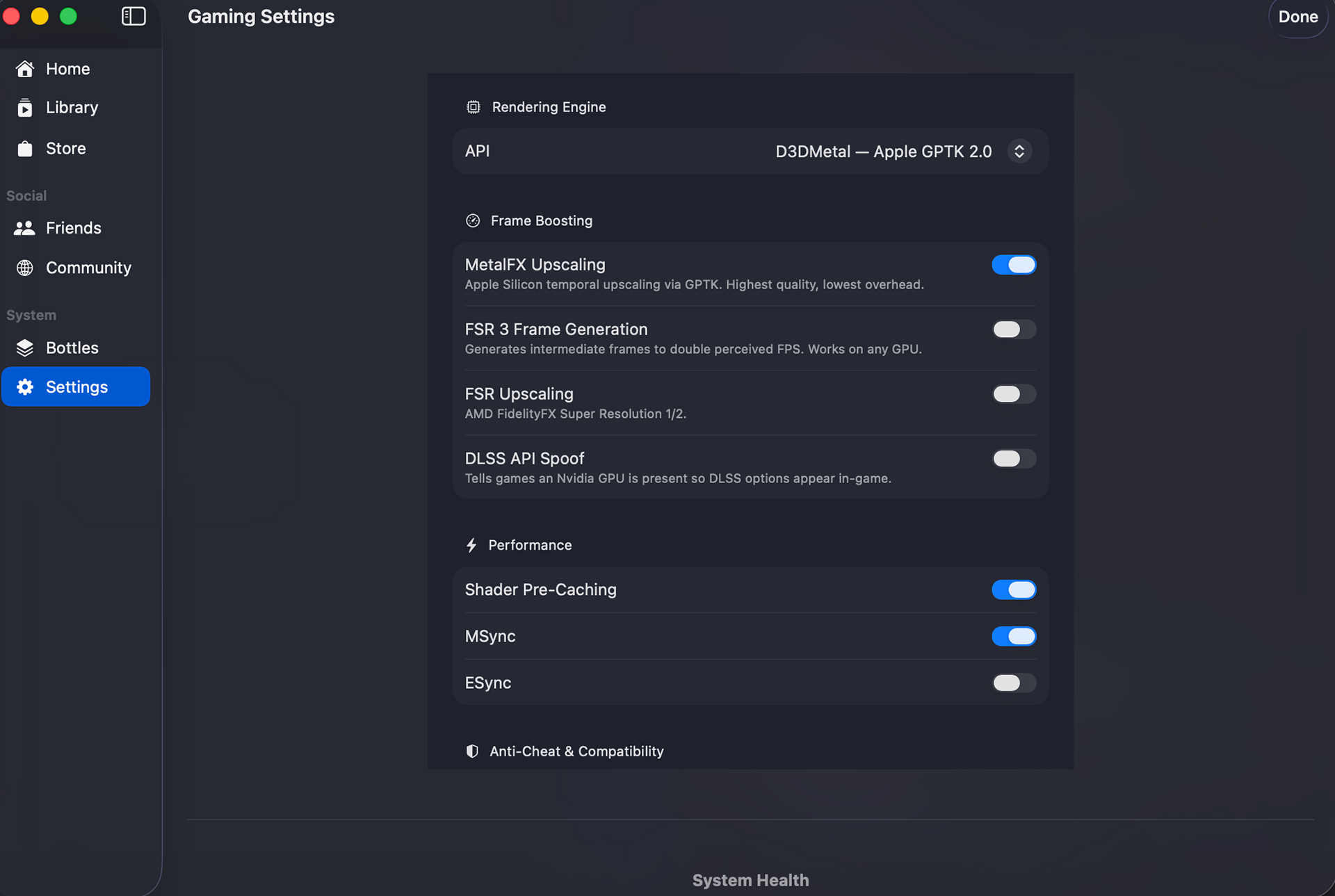Turn off the MSync switch
The image size is (1335, 896).
(x=1013, y=636)
